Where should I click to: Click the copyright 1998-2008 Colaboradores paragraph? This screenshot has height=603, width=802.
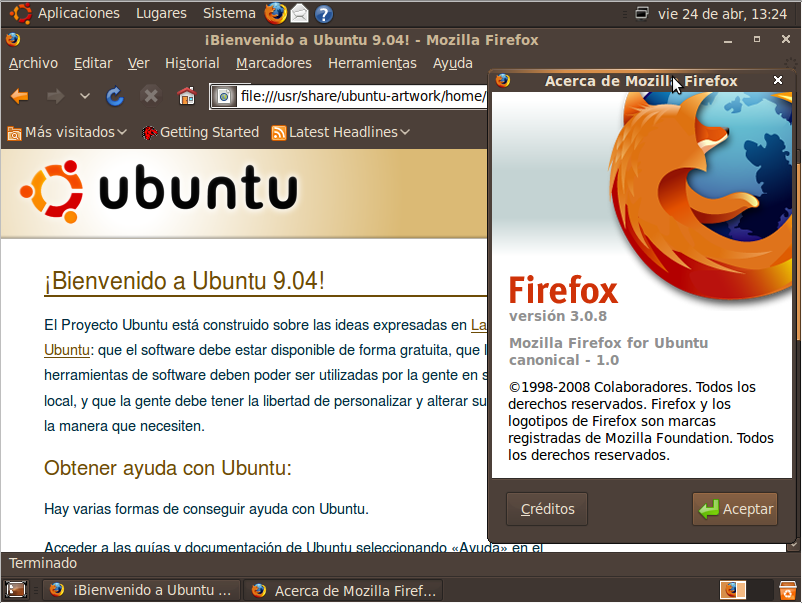click(x=640, y=421)
